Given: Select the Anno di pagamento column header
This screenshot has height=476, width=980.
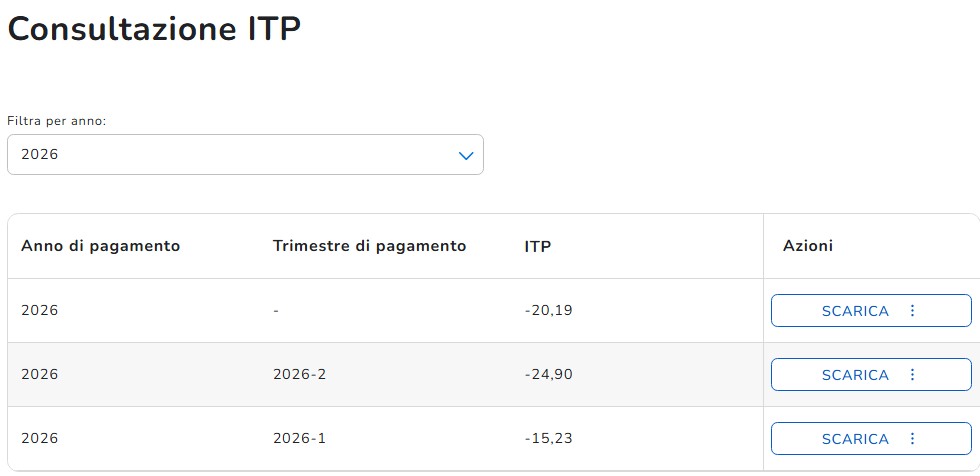Looking at the screenshot, I should point(101,246).
